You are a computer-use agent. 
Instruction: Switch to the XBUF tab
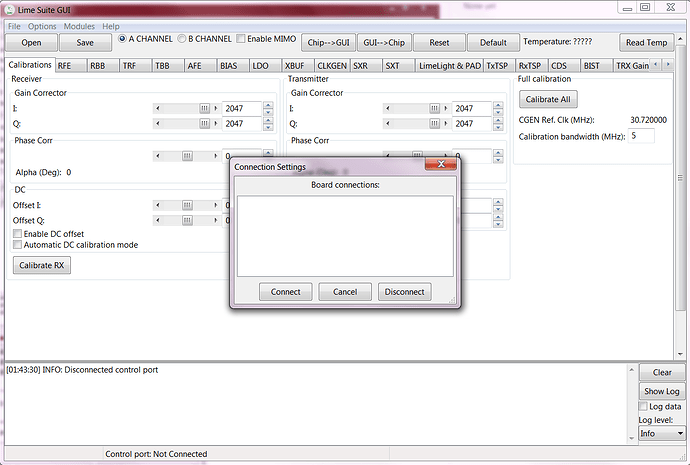click(x=298, y=66)
